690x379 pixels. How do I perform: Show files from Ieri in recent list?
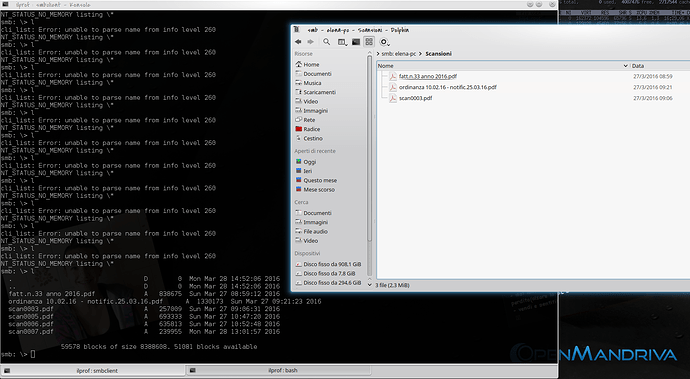pos(304,171)
